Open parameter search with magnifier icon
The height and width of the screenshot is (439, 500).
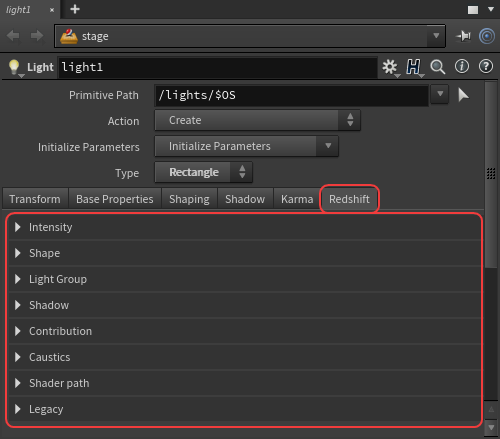(438, 67)
